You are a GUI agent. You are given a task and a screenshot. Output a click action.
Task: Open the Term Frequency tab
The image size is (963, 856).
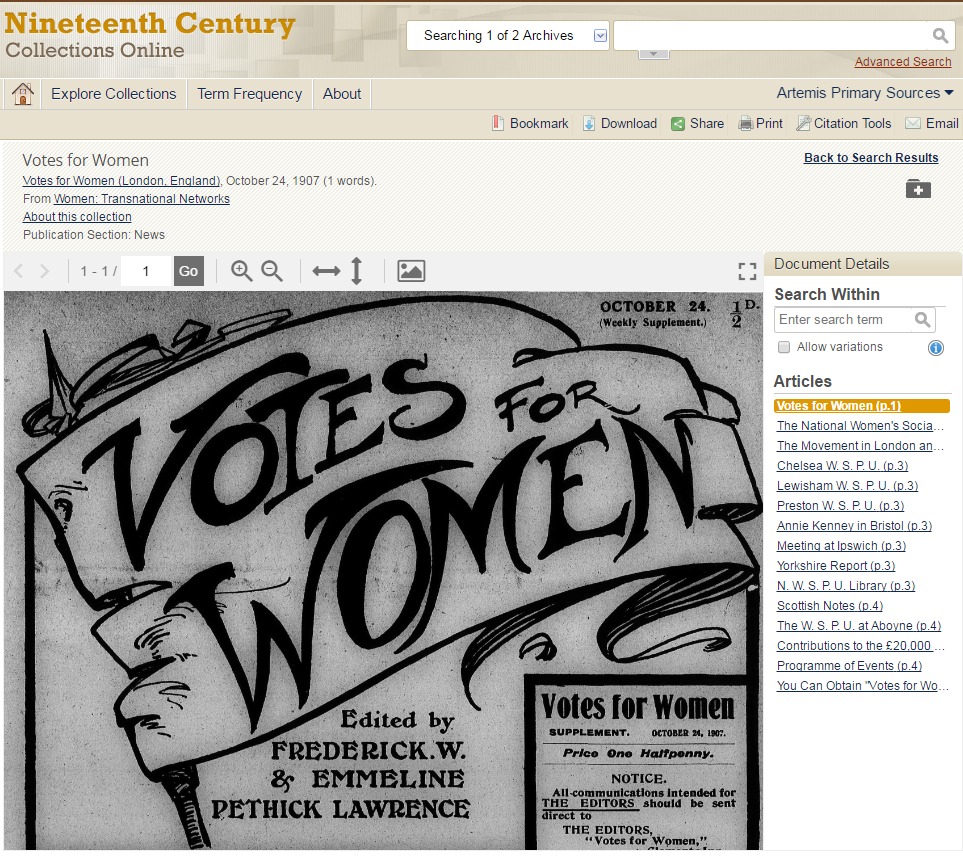coord(249,94)
